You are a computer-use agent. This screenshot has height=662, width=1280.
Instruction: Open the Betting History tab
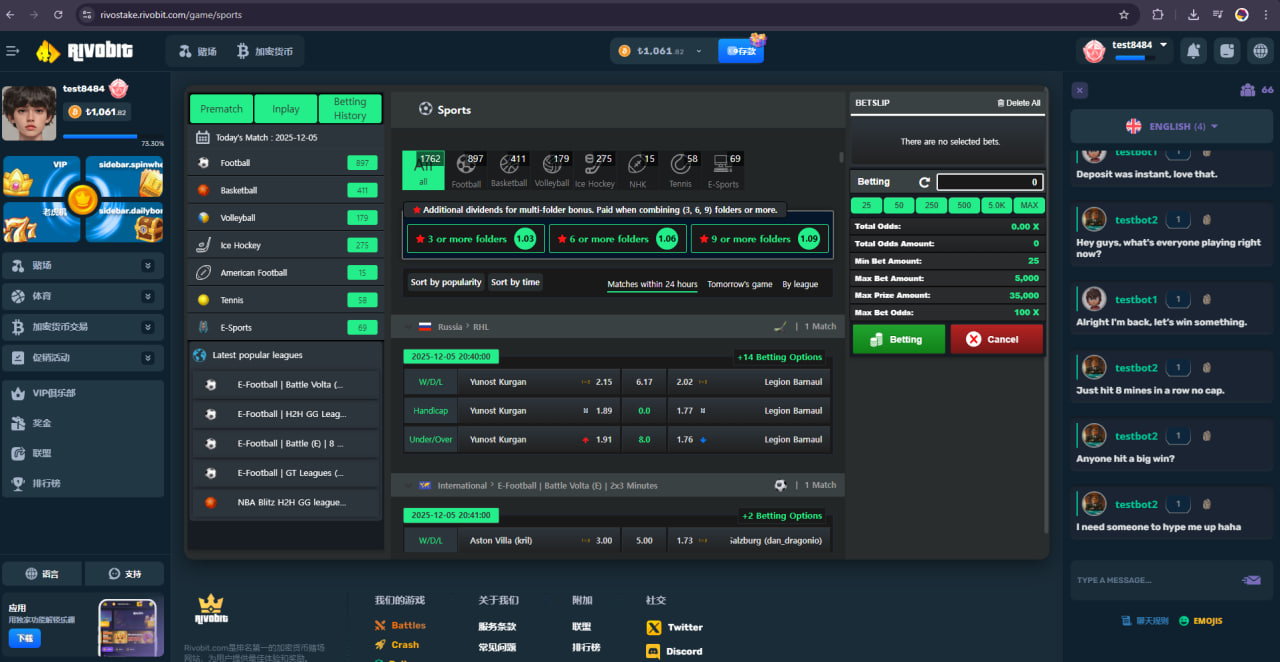(x=350, y=109)
